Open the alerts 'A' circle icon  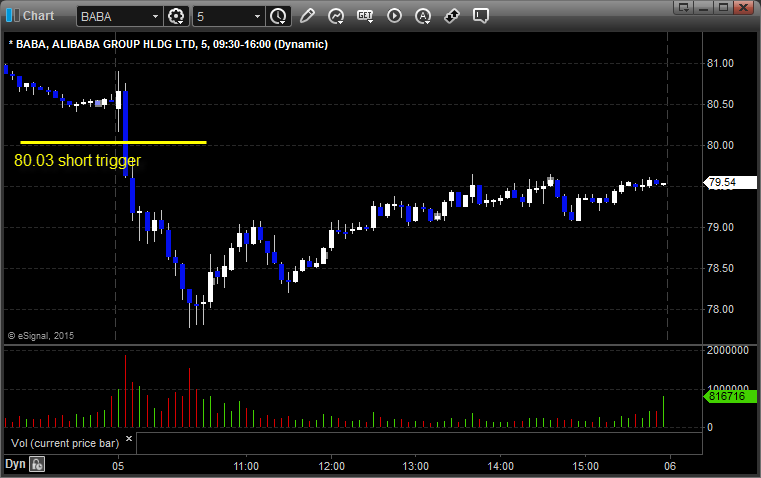click(423, 16)
